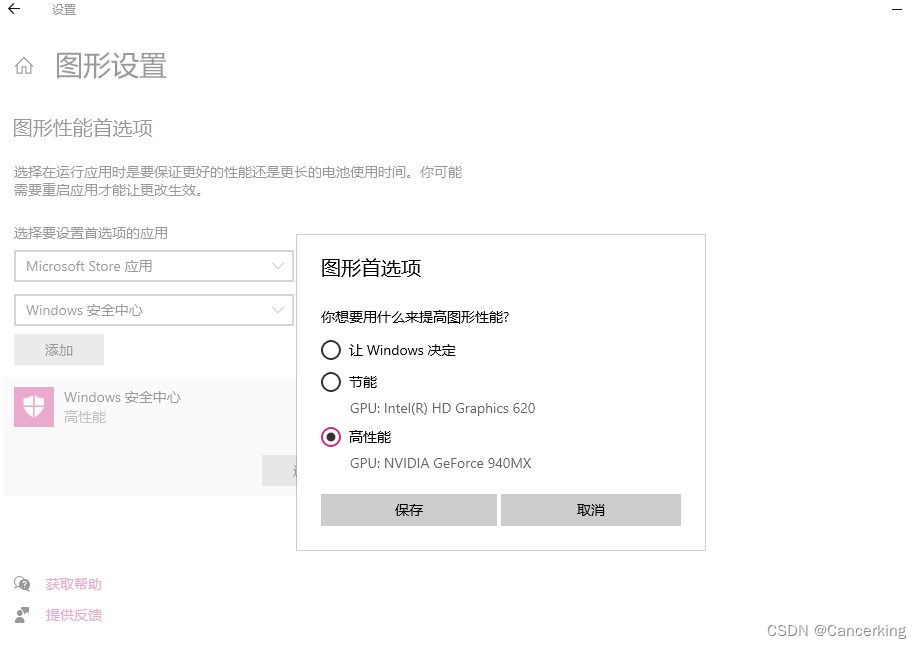Click the 设置 title in title bar

click(62, 10)
